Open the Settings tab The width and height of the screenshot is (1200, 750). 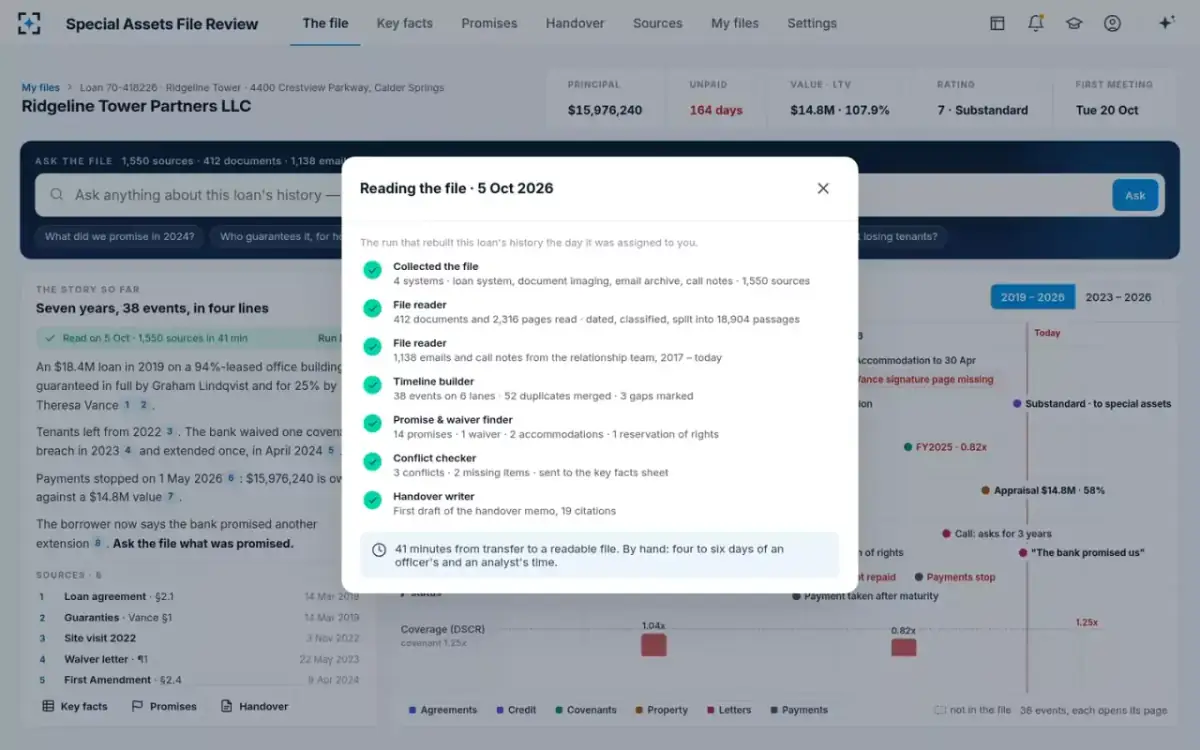pos(812,23)
